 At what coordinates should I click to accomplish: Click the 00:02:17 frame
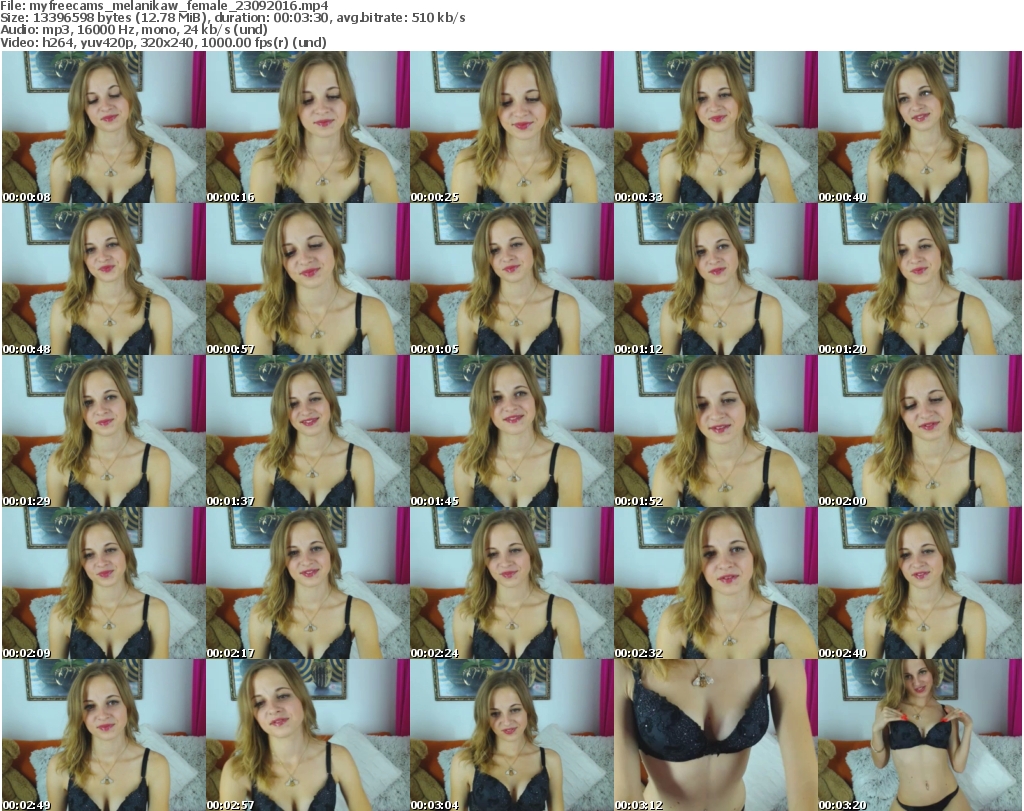[x=308, y=583]
